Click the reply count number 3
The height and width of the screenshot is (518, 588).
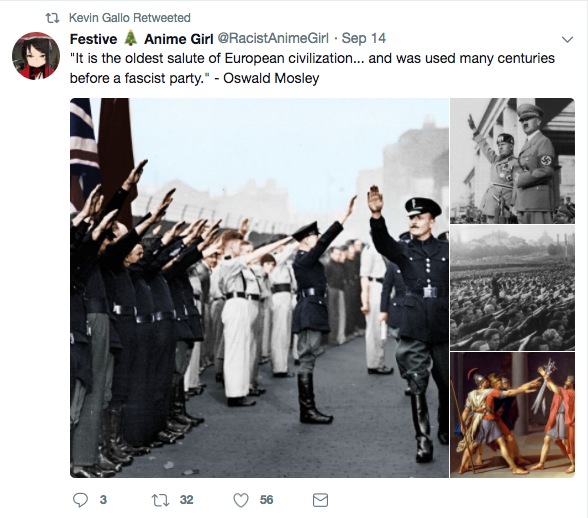103,500
